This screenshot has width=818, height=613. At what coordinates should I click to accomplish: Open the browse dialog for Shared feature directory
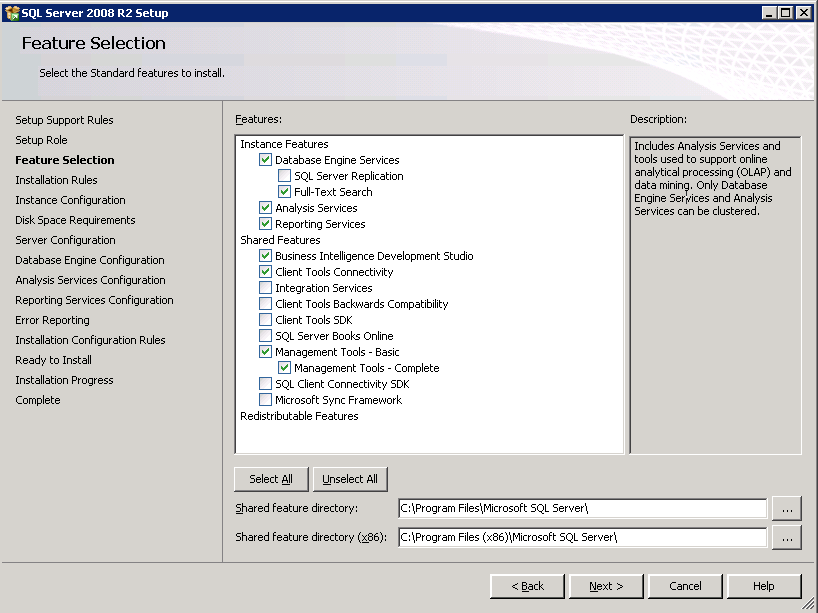(787, 509)
